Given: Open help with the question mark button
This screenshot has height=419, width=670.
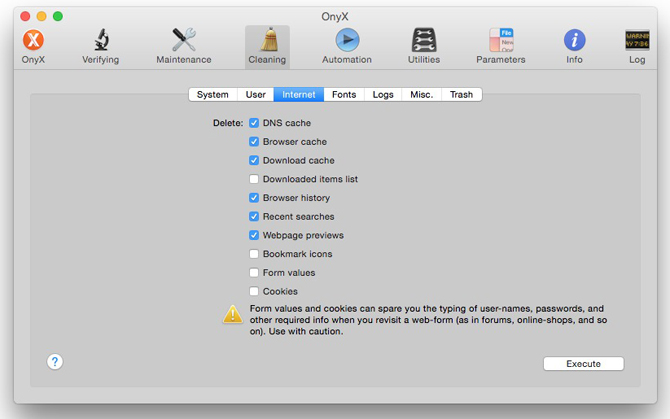Looking at the screenshot, I should click(x=55, y=362).
